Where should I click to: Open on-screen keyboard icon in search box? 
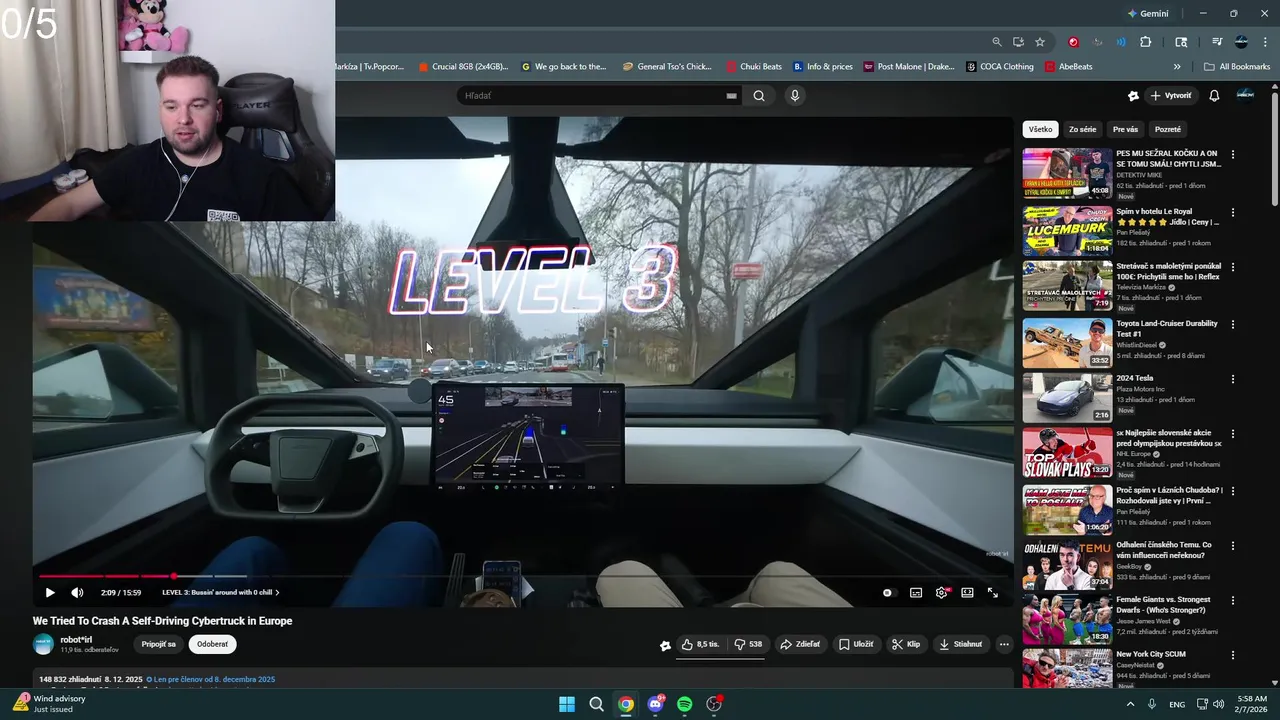(x=731, y=96)
